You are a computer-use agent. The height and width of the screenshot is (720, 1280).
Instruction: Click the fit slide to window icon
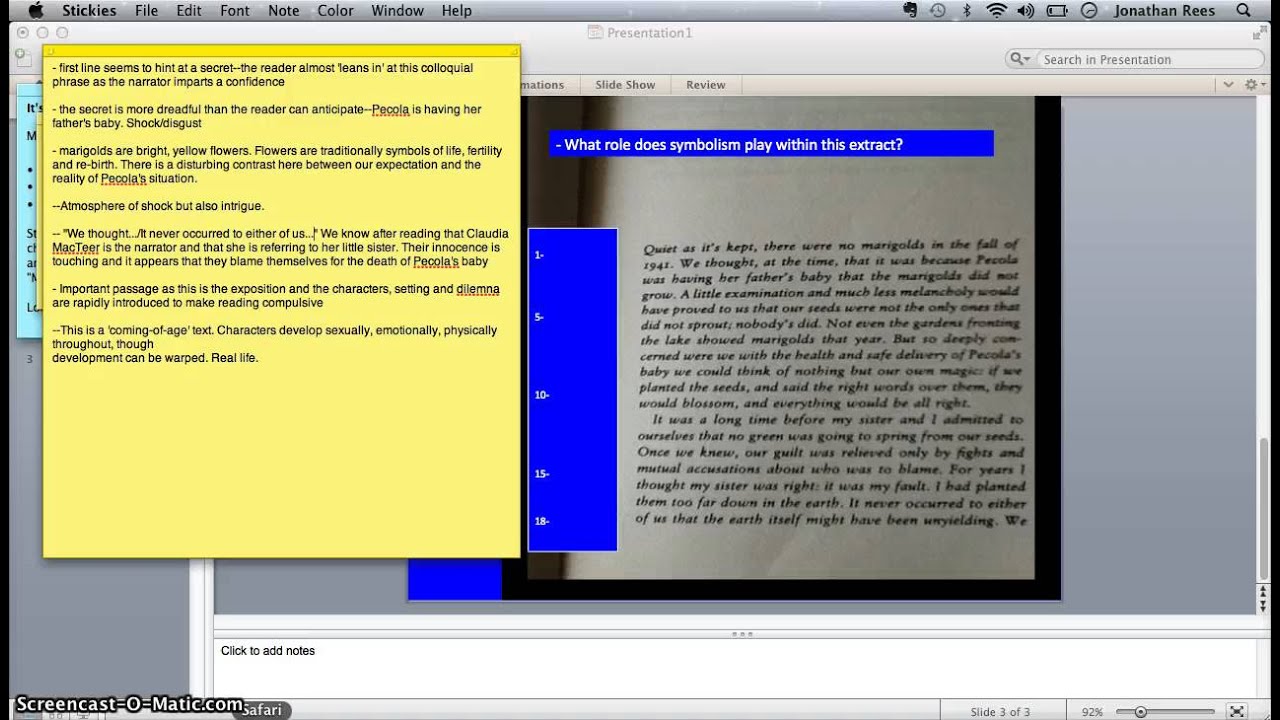[1238, 712]
